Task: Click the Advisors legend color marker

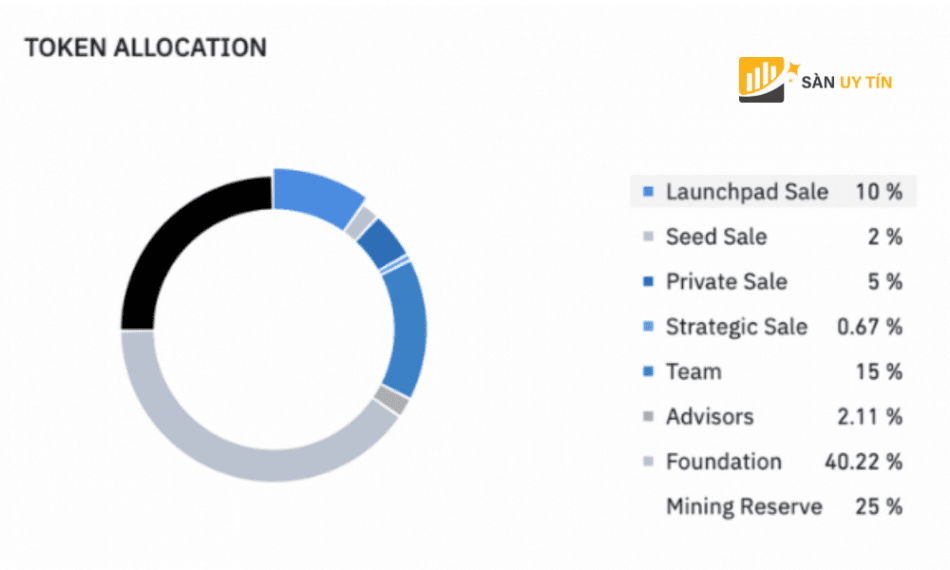Action: click(x=647, y=417)
